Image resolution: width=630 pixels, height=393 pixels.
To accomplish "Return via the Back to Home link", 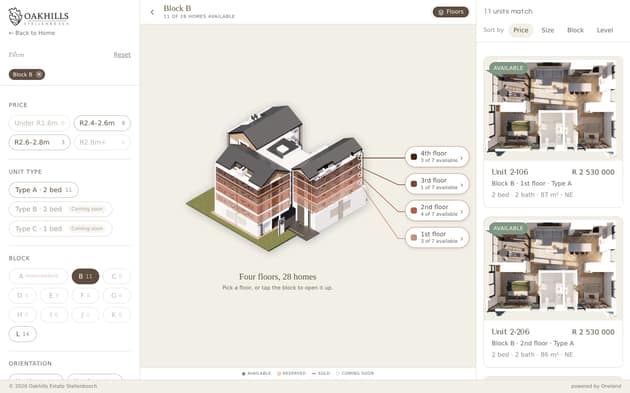I will click(x=32, y=33).
